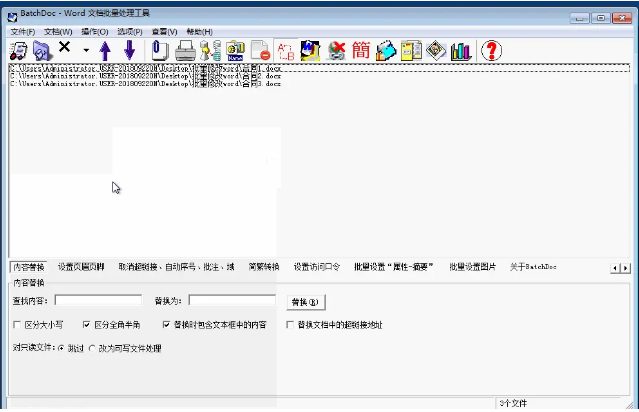Viewport: 639px width, 412px height.
Task: Click the A-to-B content replace icon
Action: pos(286,51)
